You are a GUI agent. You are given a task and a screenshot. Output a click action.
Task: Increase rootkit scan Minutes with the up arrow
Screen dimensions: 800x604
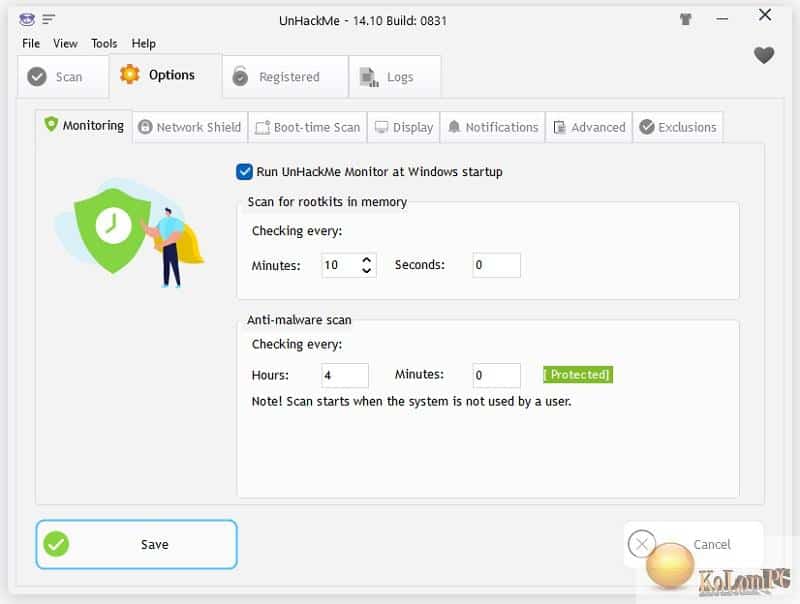tap(366, 260)
